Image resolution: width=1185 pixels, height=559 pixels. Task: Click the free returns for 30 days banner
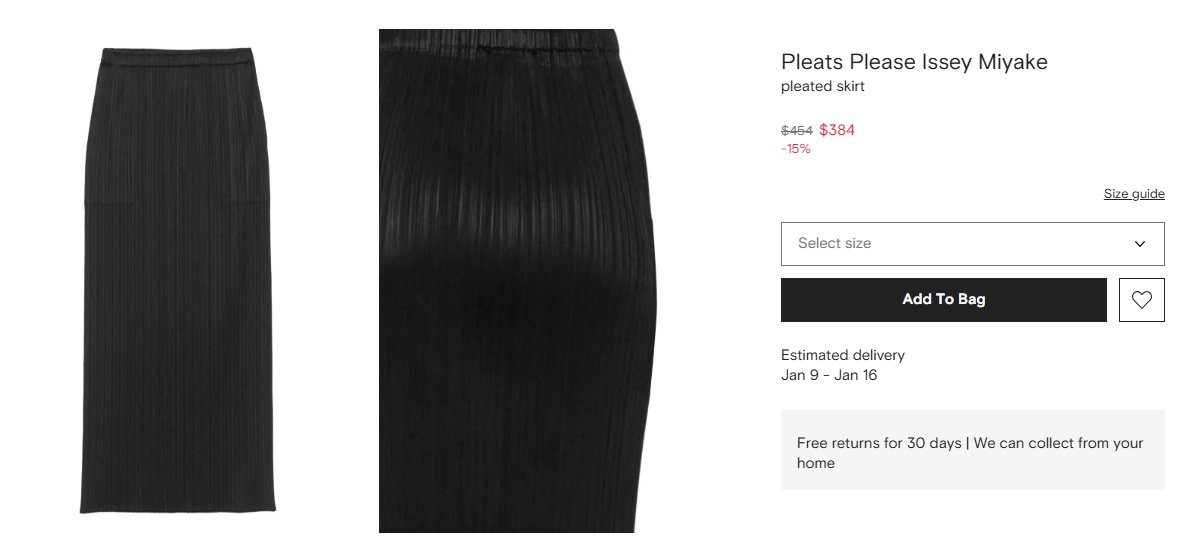(973, 450)
